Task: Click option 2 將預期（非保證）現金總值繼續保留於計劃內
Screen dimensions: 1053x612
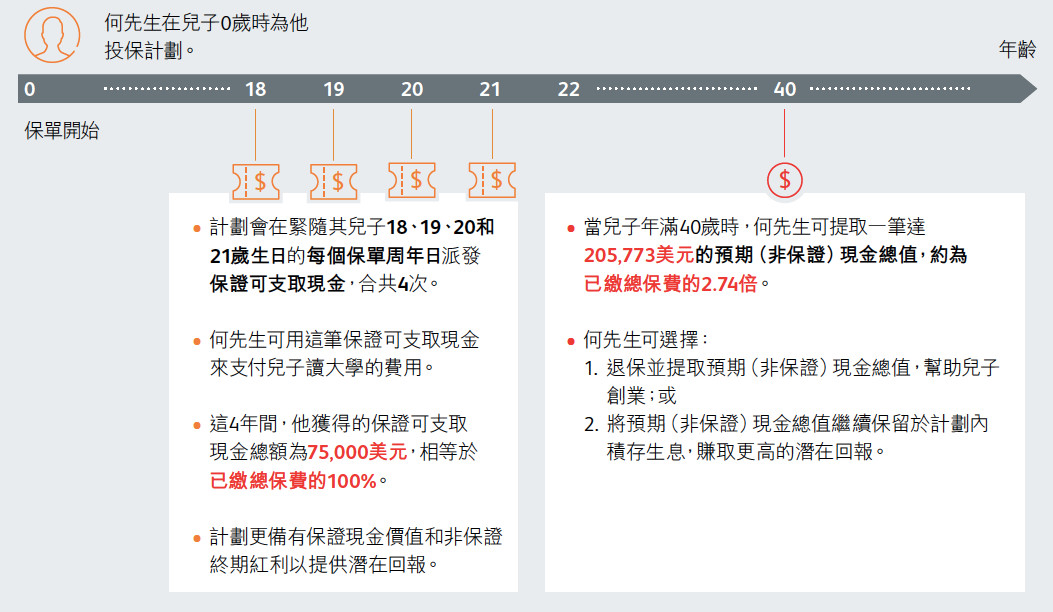Action: [786, 423]
